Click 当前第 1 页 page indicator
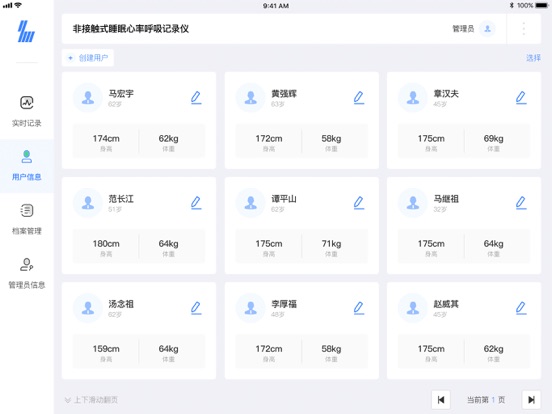552x414 pixels. tap(486, 400)
